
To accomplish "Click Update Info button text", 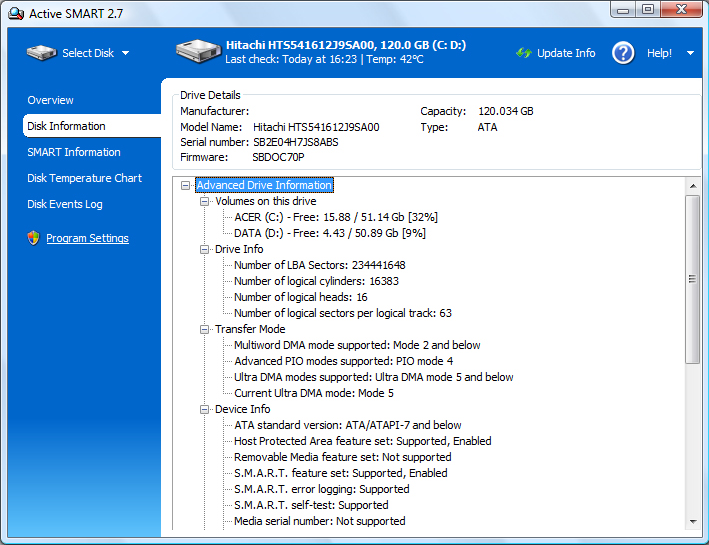I will point(566,53).
